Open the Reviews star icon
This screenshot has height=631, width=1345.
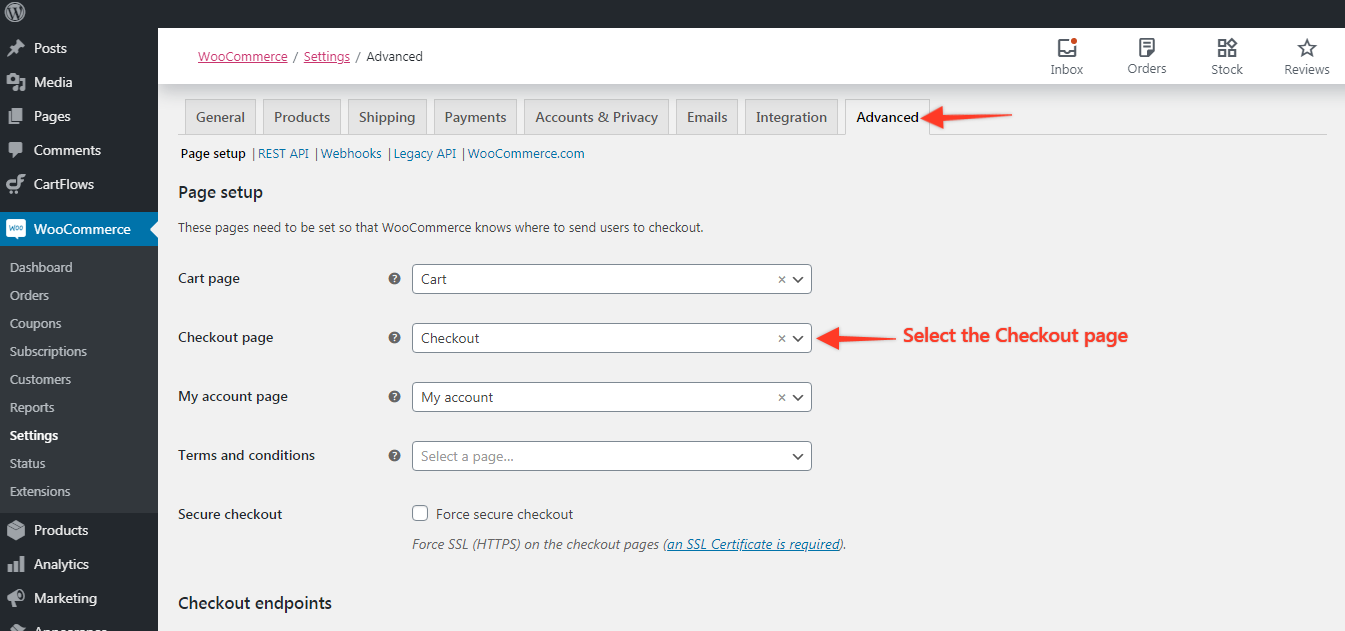point(1306,48)
